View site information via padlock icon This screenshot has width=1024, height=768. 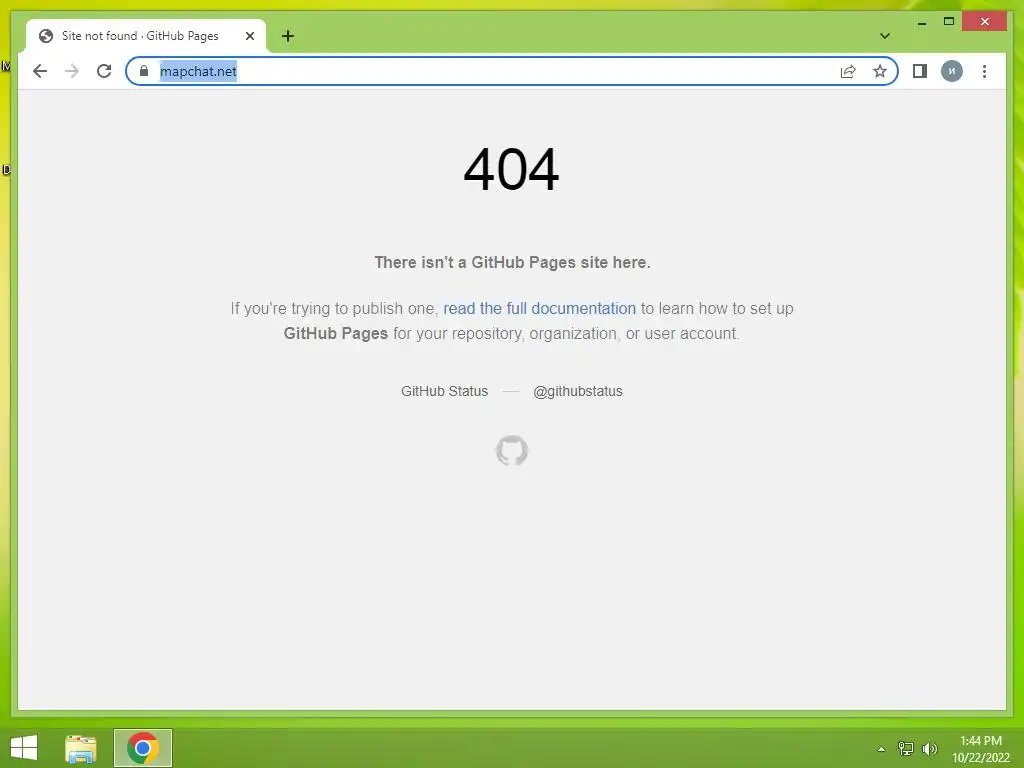click(144, 71)
